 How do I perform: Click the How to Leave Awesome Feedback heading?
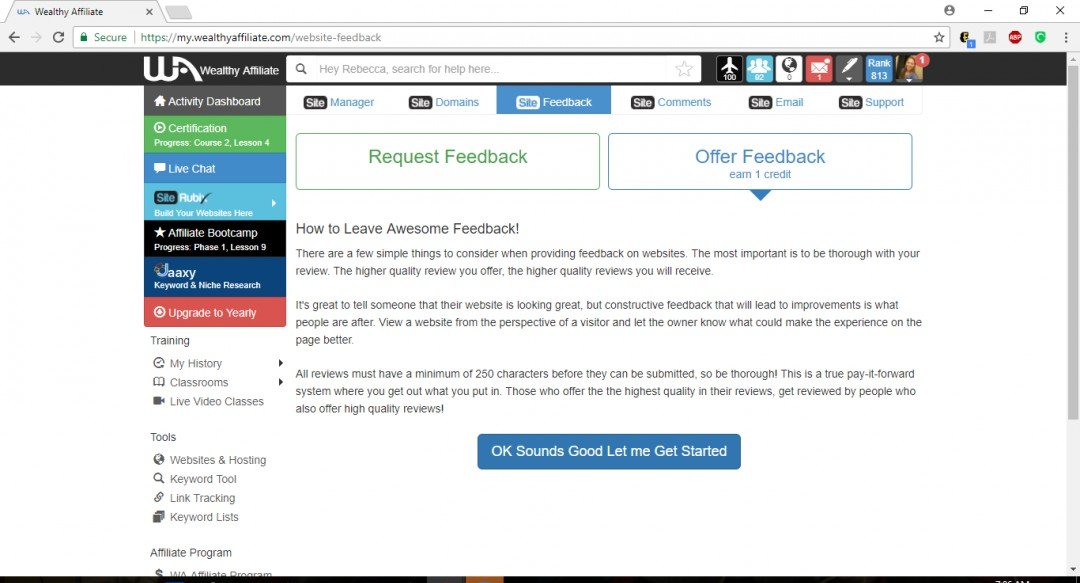(x=407, y=229)
